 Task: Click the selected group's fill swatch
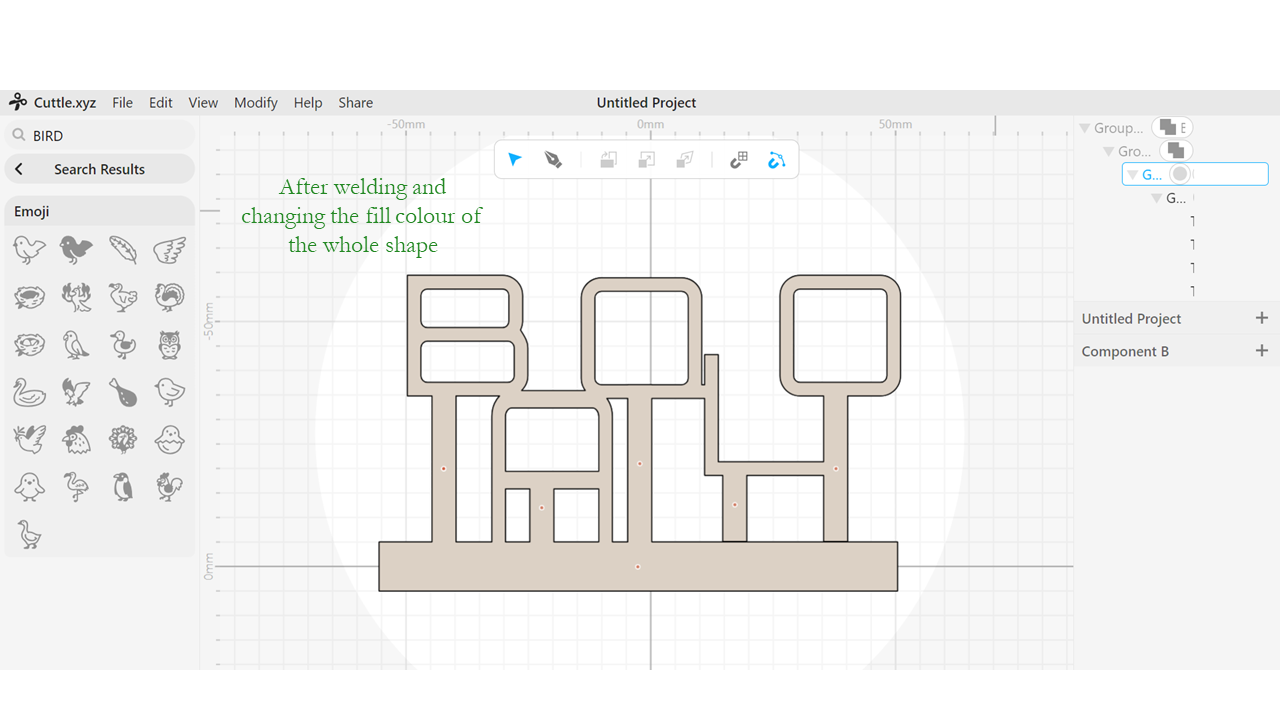point(1181,174)
